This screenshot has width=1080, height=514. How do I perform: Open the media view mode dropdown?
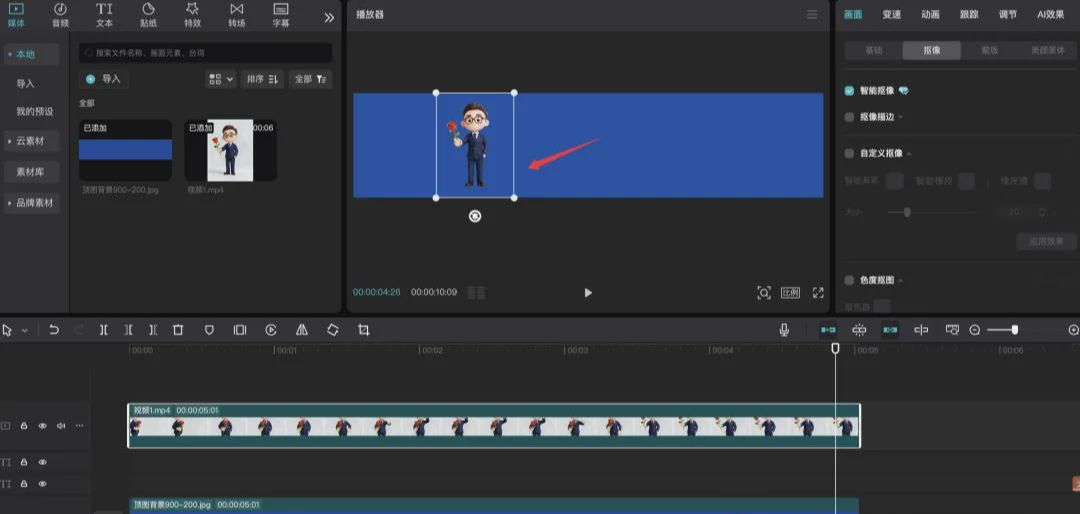[221, 79]
